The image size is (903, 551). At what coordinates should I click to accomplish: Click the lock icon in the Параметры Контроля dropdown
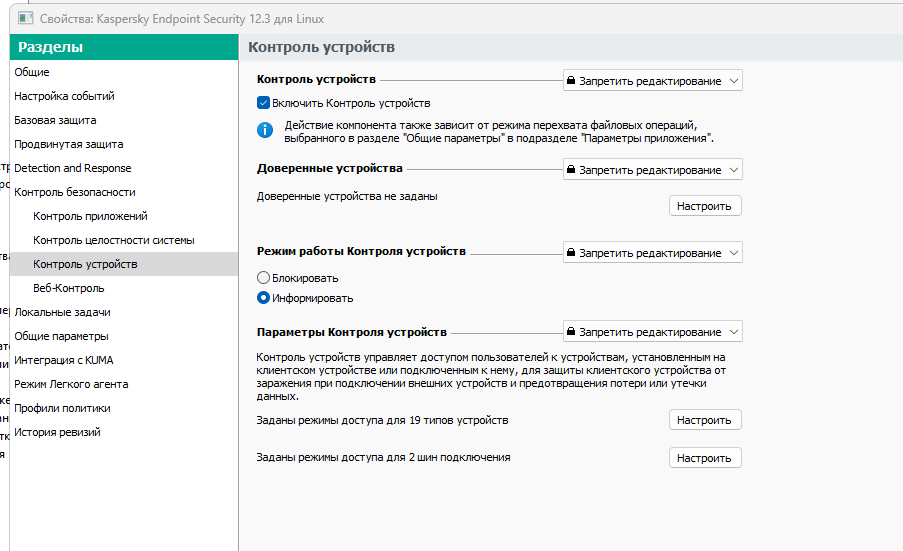pyautogui.click(x=571, y=332)
